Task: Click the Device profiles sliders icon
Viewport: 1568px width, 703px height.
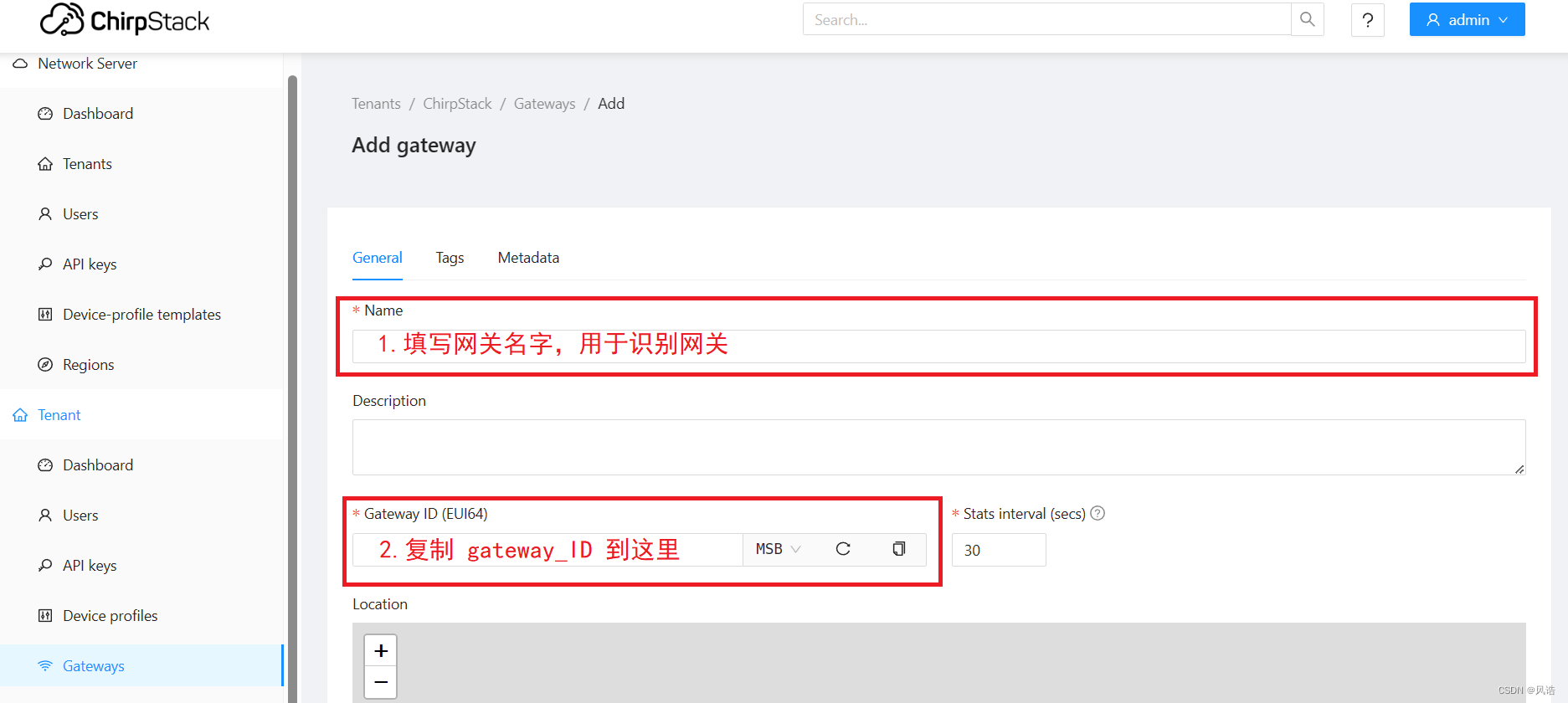Action: (x=45, y=616)
